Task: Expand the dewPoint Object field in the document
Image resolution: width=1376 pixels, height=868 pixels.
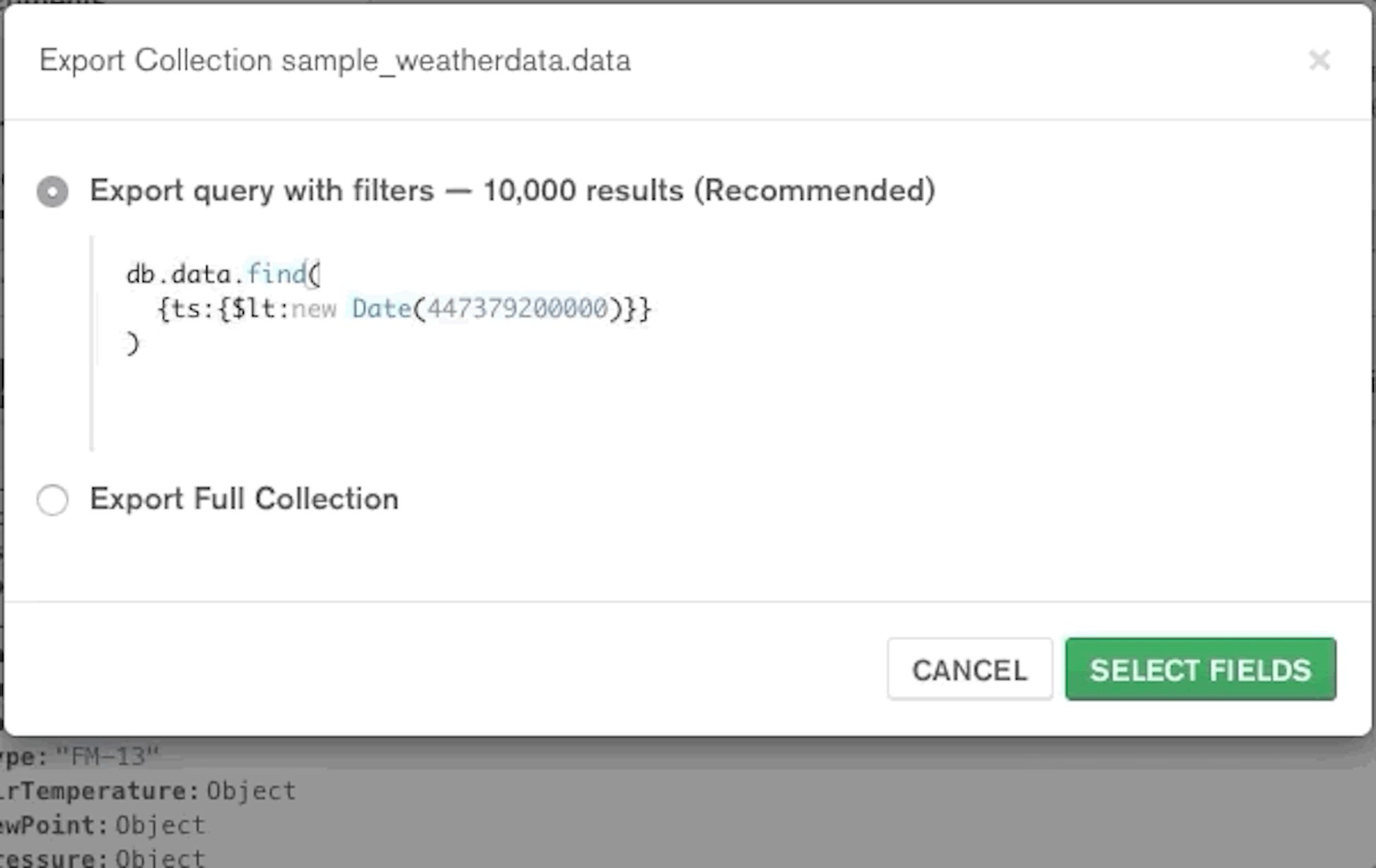Action: pyautogui.click(x=103, y=824)
